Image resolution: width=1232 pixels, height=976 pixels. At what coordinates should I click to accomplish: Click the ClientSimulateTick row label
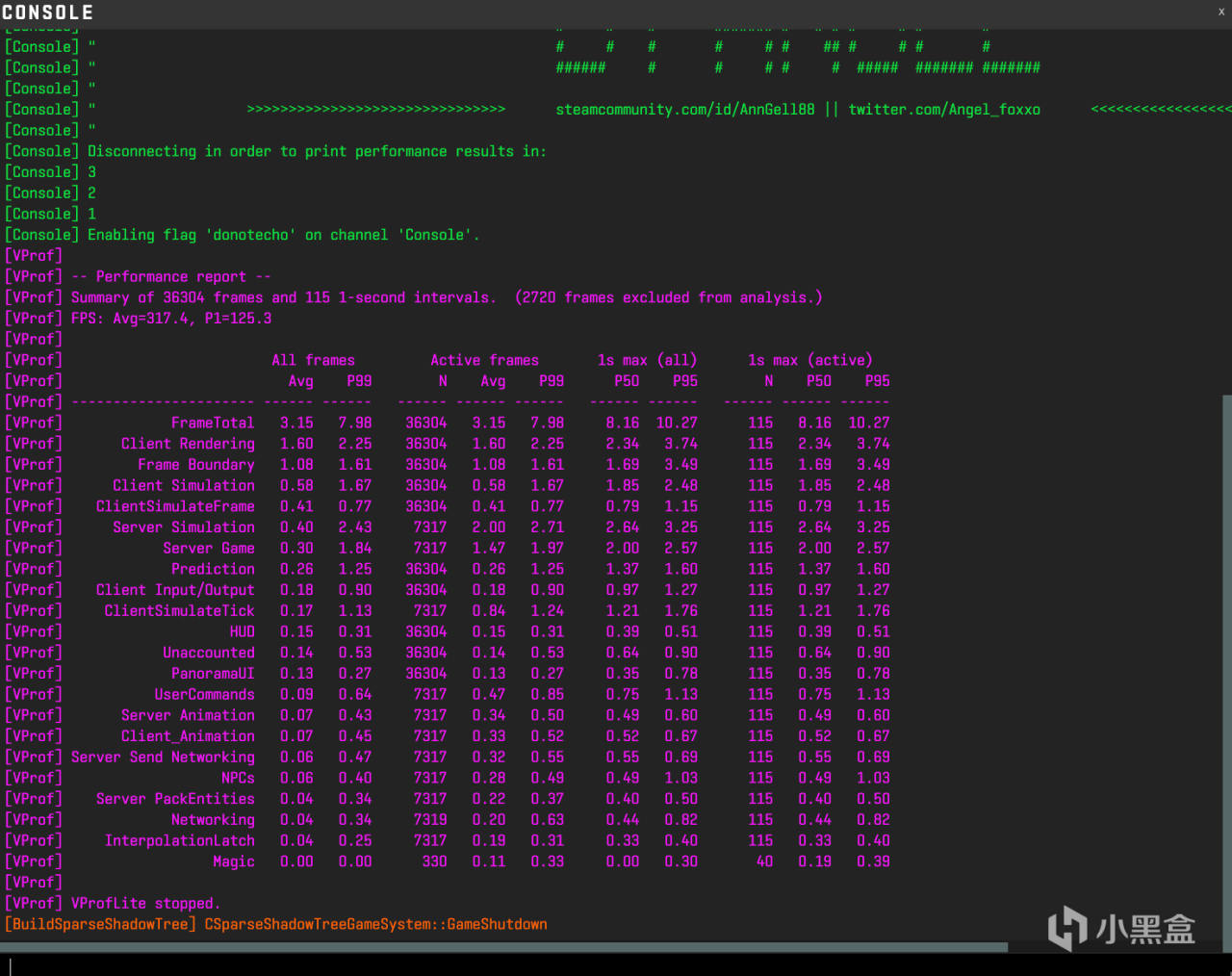tap(180, 610)
